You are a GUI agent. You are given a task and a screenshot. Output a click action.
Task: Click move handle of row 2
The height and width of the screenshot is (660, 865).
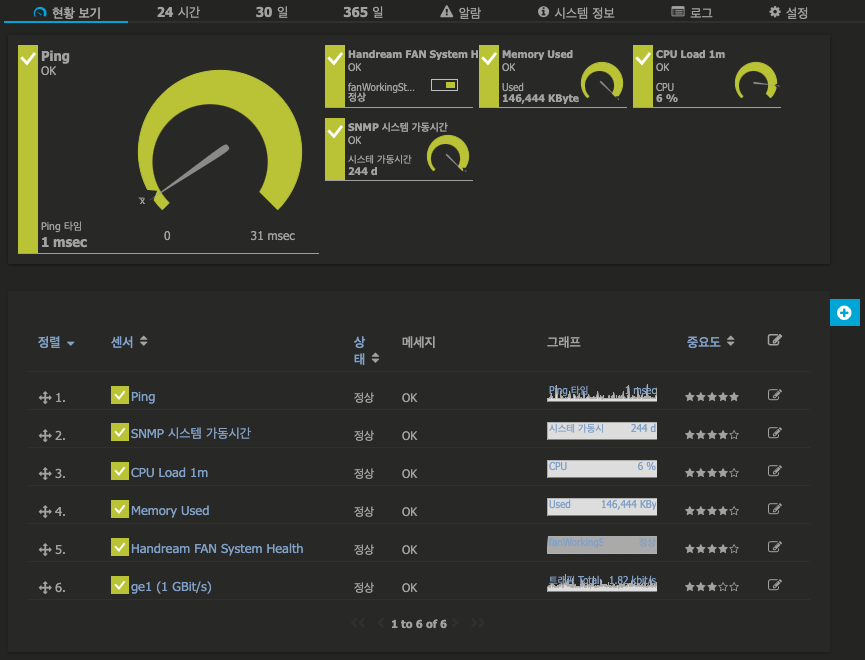(45, 436)
